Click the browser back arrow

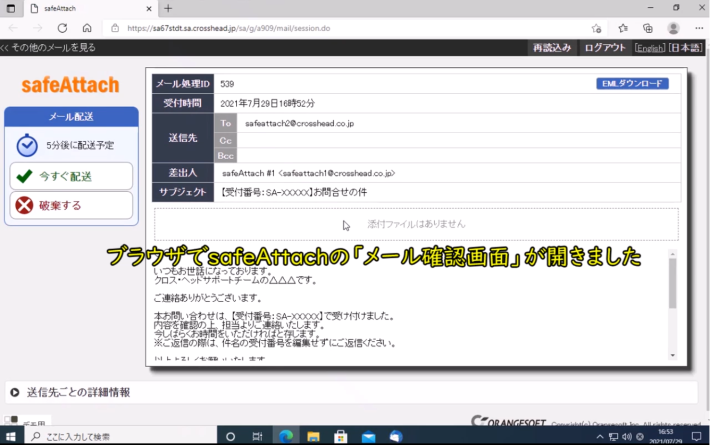click(x=13, y=28)
